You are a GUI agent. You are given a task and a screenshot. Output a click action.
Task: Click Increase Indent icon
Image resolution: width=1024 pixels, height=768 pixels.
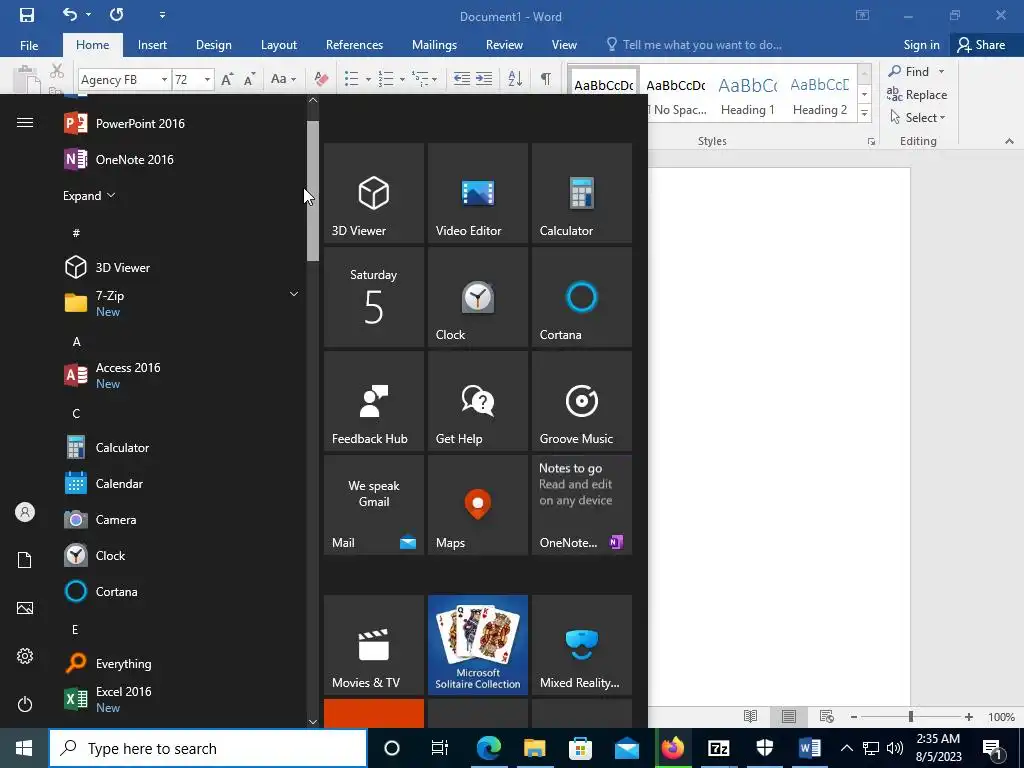(484, 79)
